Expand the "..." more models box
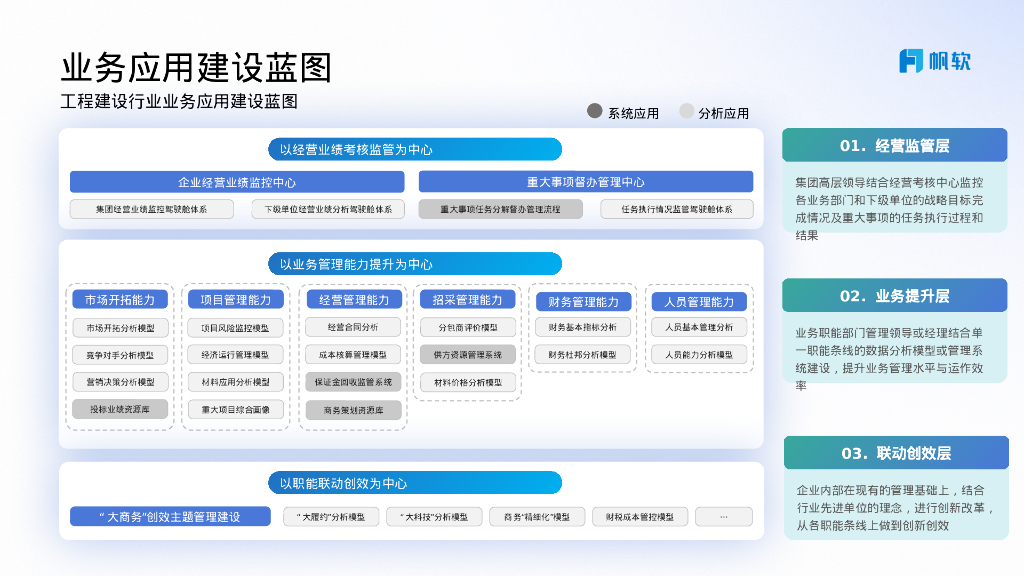The image size is (1024, 576). (723, 517)
